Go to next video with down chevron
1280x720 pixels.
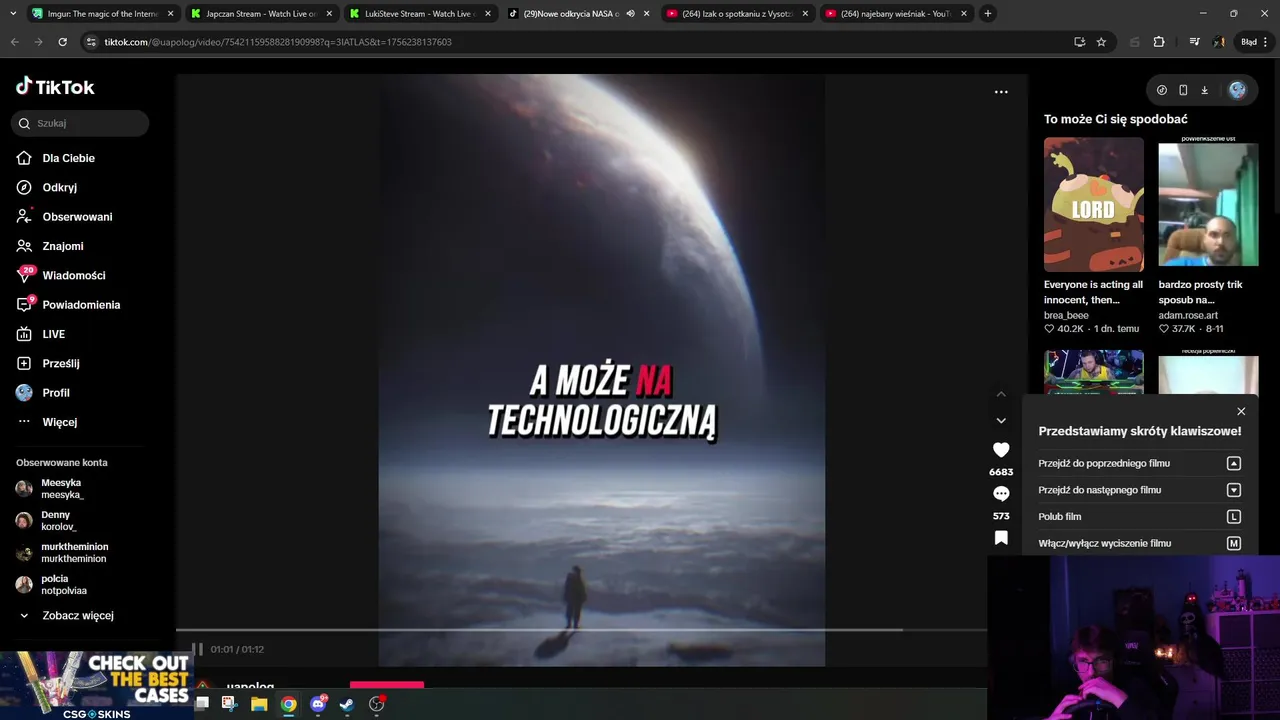point(1001,421)
